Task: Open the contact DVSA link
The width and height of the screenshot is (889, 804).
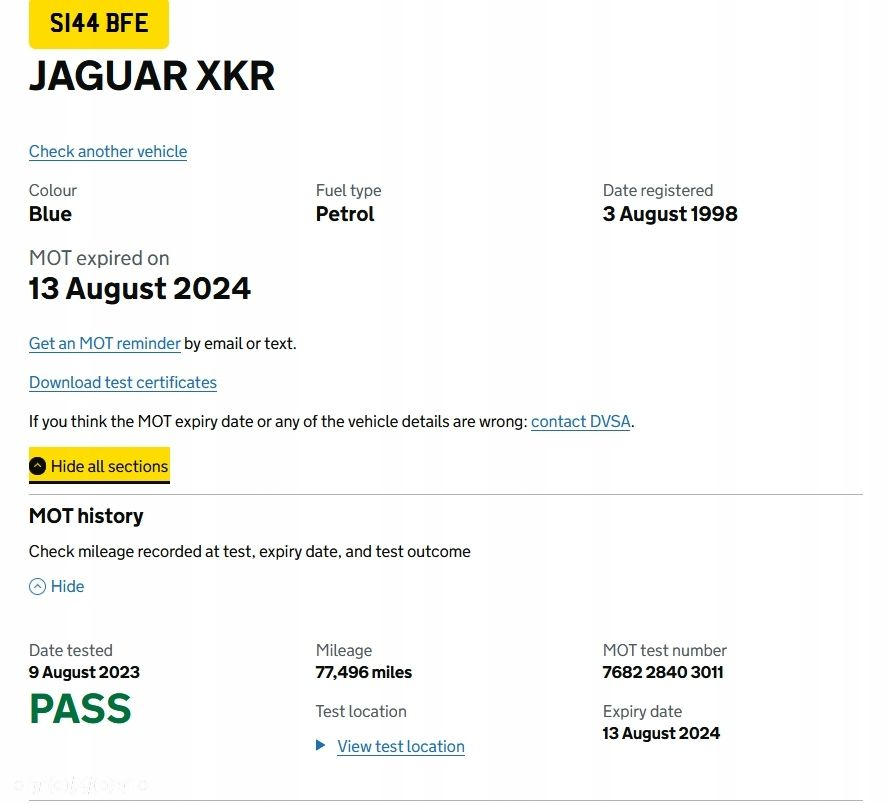Action: (x=581, y=422)
